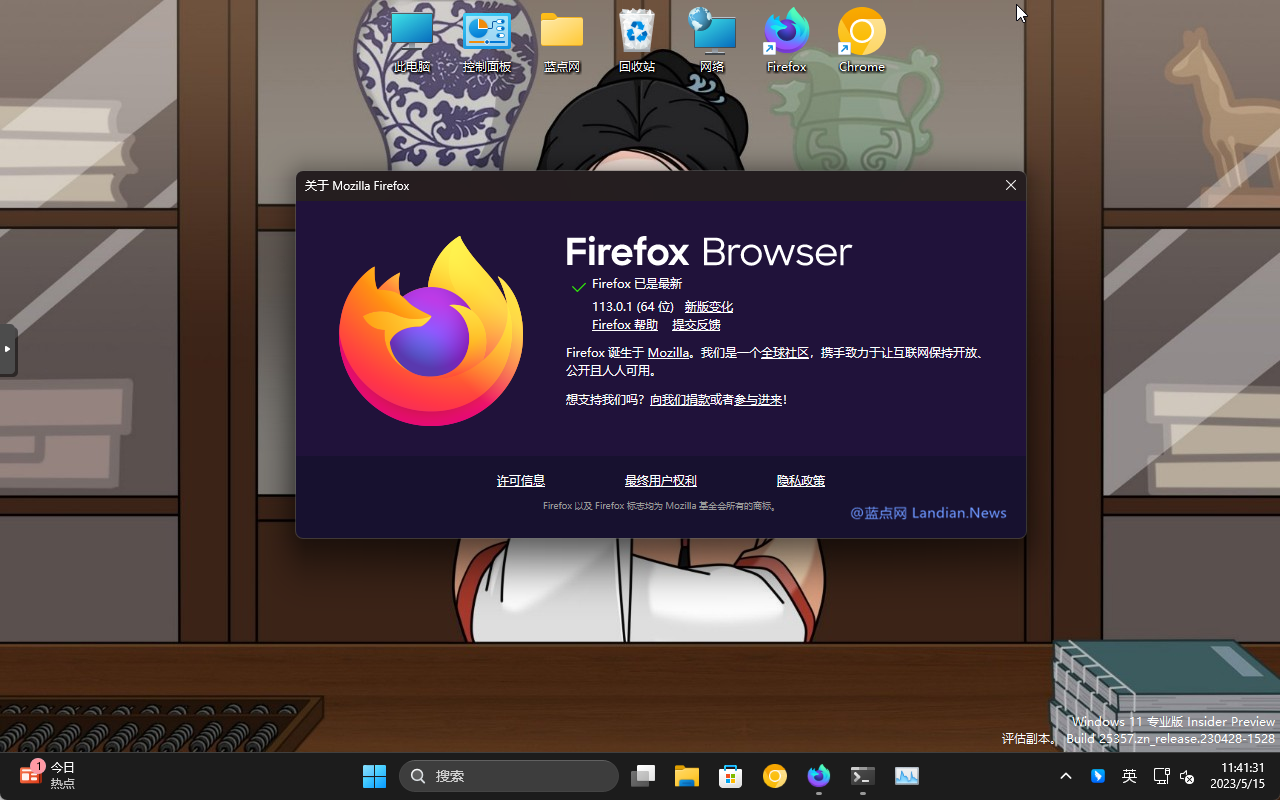Expand the side panel arrow handle
Viewport: 1280px width, 800px height.
[8, 349]
